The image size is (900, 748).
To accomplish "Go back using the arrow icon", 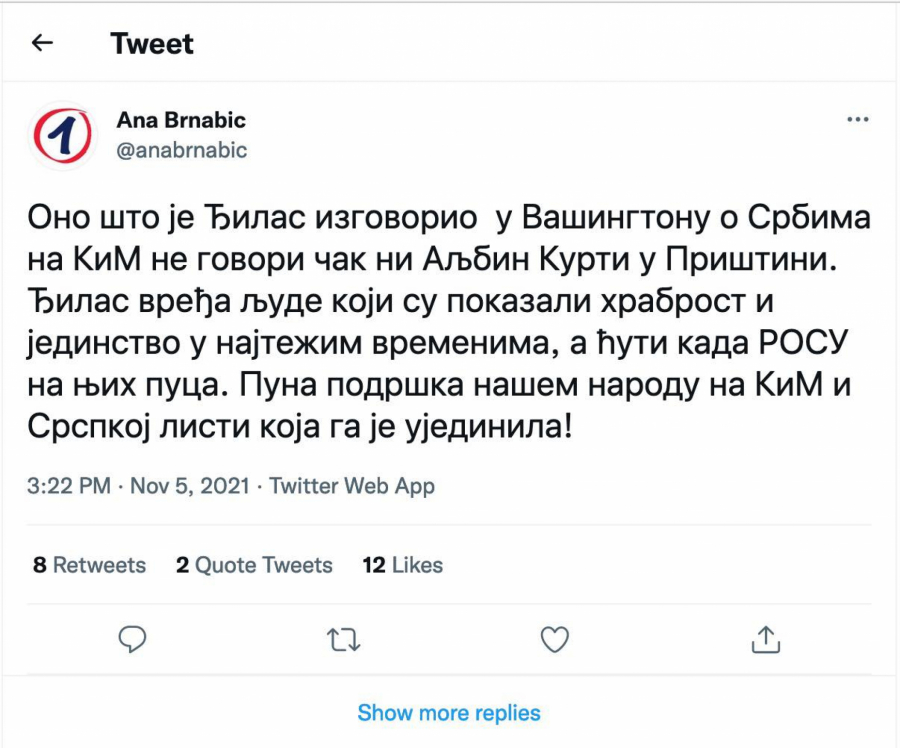I will click(x=40, y=43).
